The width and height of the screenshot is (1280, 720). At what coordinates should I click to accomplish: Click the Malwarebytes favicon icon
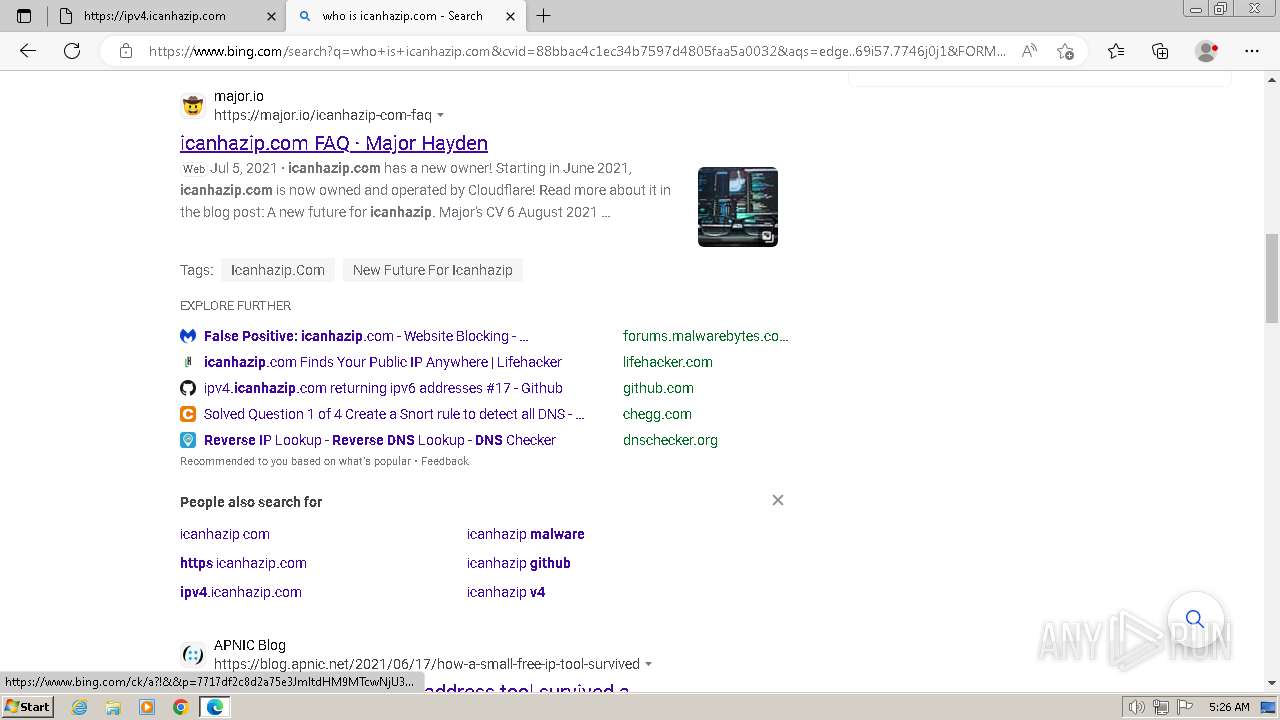(188, 336)
